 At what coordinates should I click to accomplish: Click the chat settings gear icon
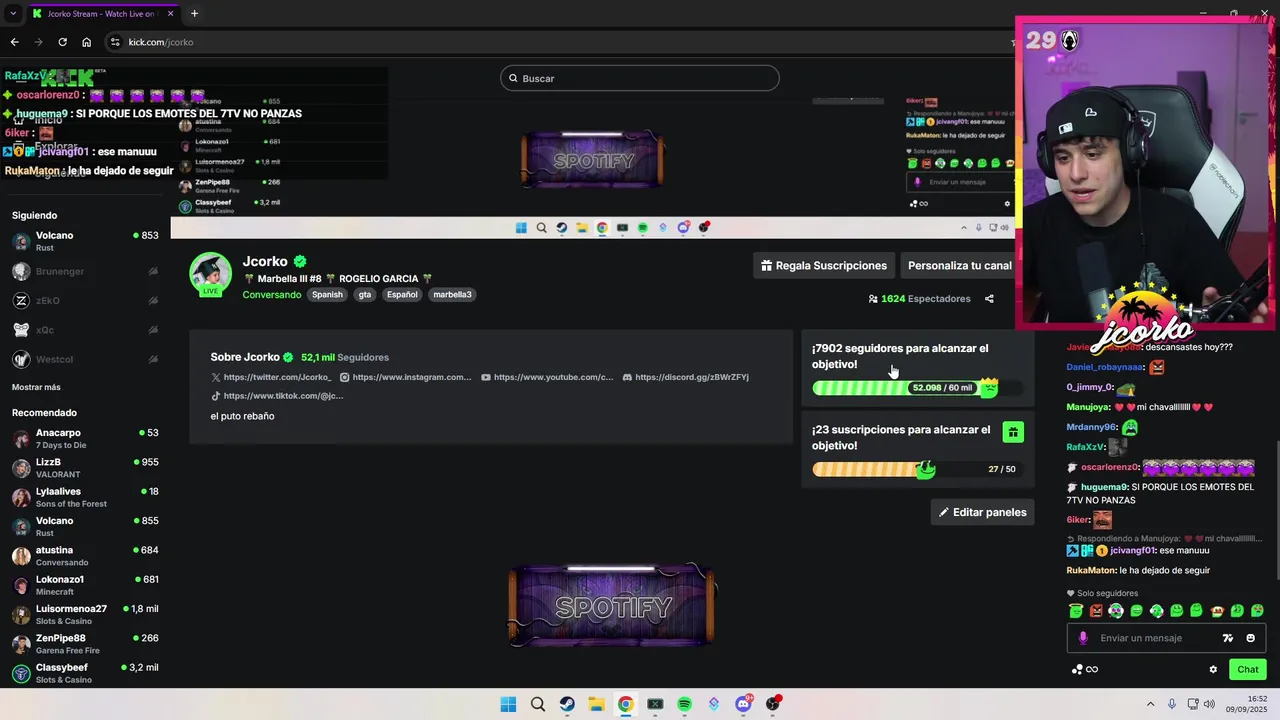pyautogui.click(x=1213, y=670)
